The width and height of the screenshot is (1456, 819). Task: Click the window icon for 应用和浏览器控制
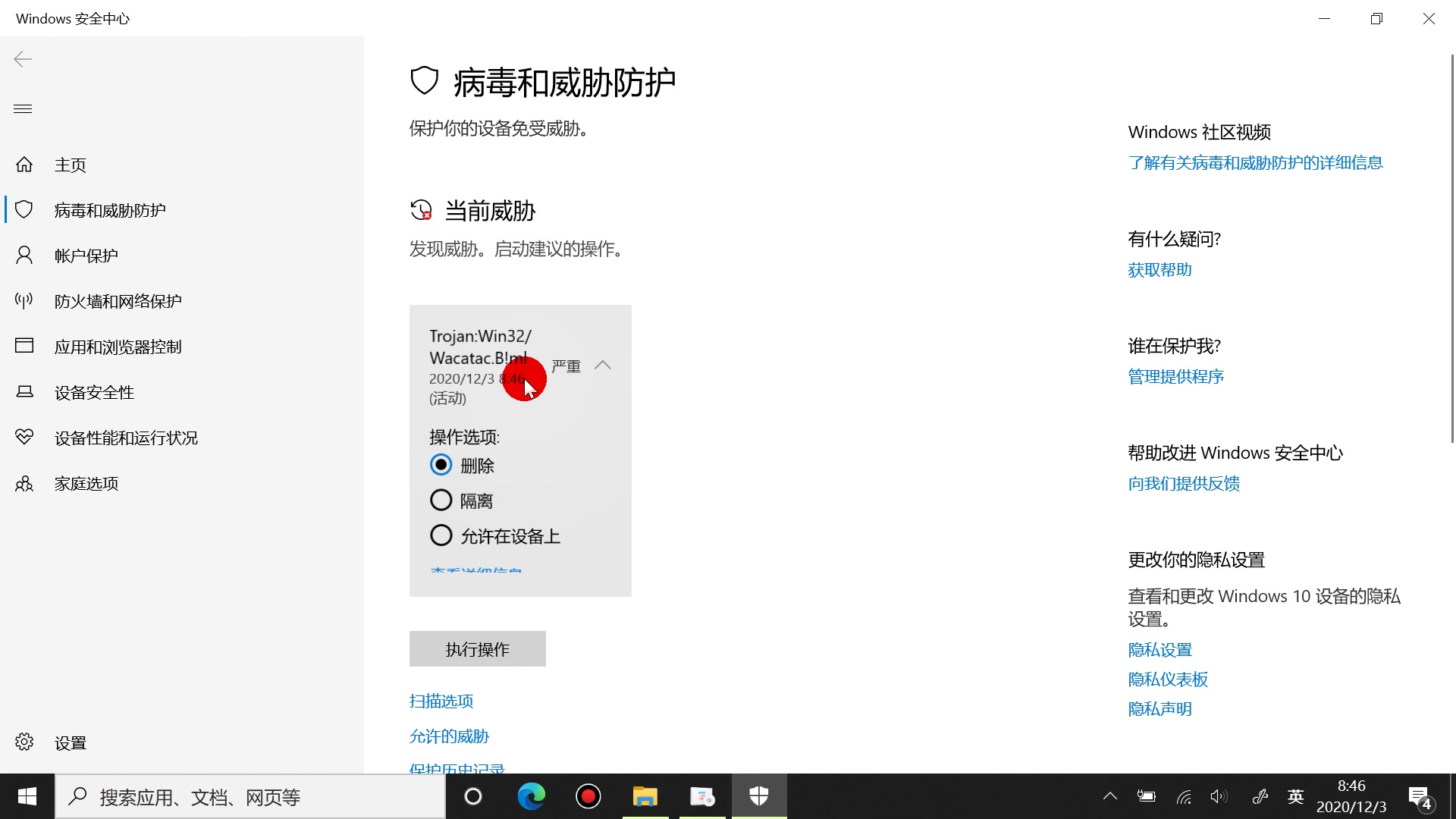point(24,347)
